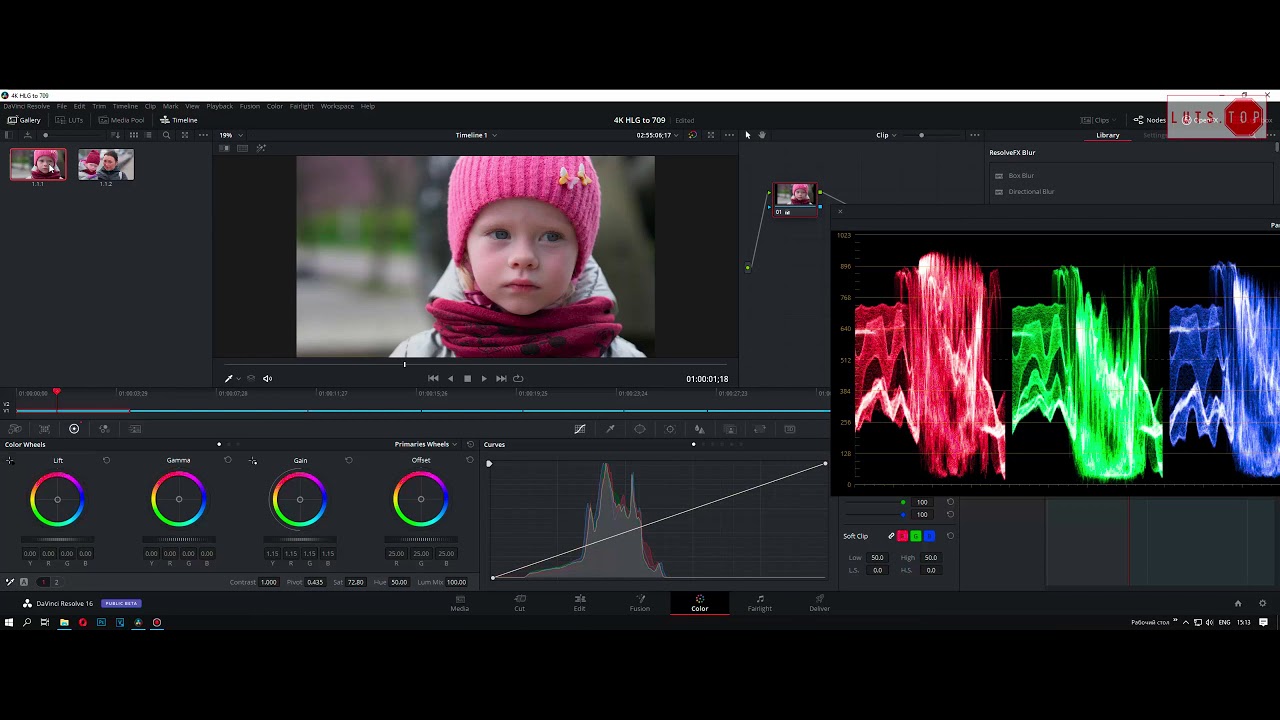Screen dimensions: 1280x720
Task: Open the Clips dropdown in top toolbar
Action: (1097, 120)
